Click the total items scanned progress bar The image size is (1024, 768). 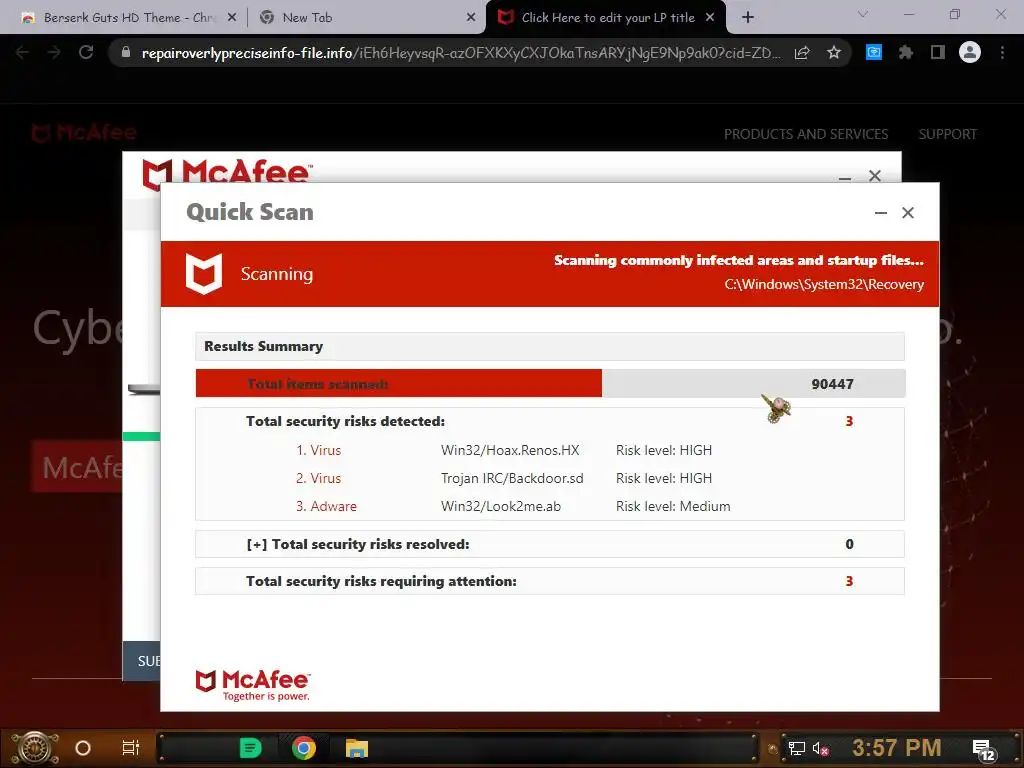tap(551, 384)
